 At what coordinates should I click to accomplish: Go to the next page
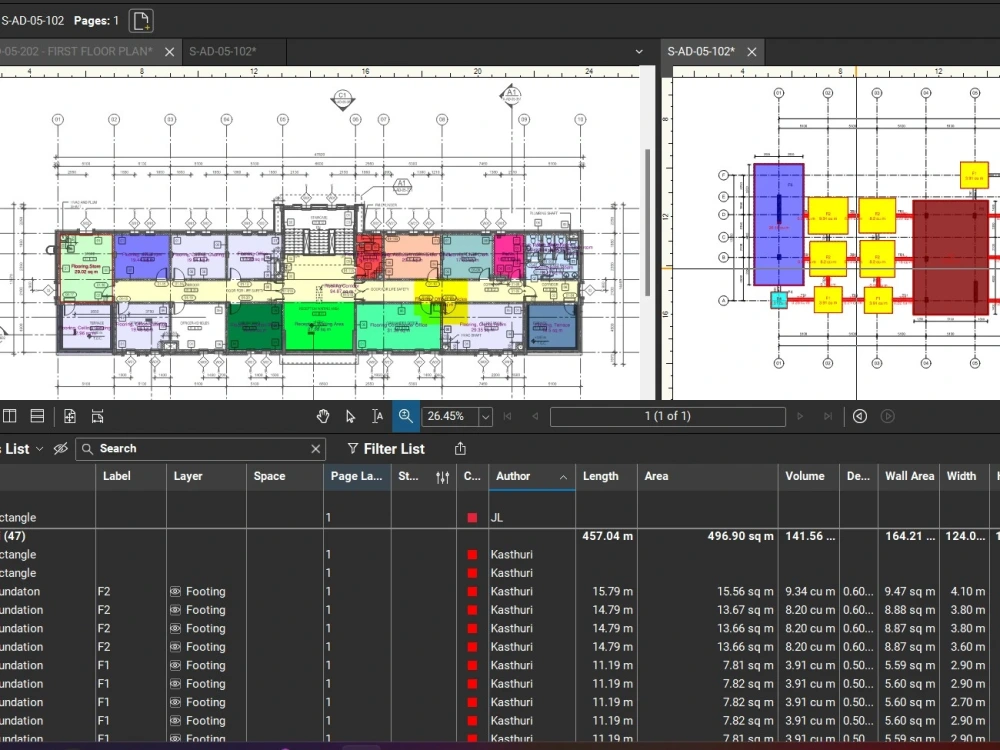(x=800, y=416)
